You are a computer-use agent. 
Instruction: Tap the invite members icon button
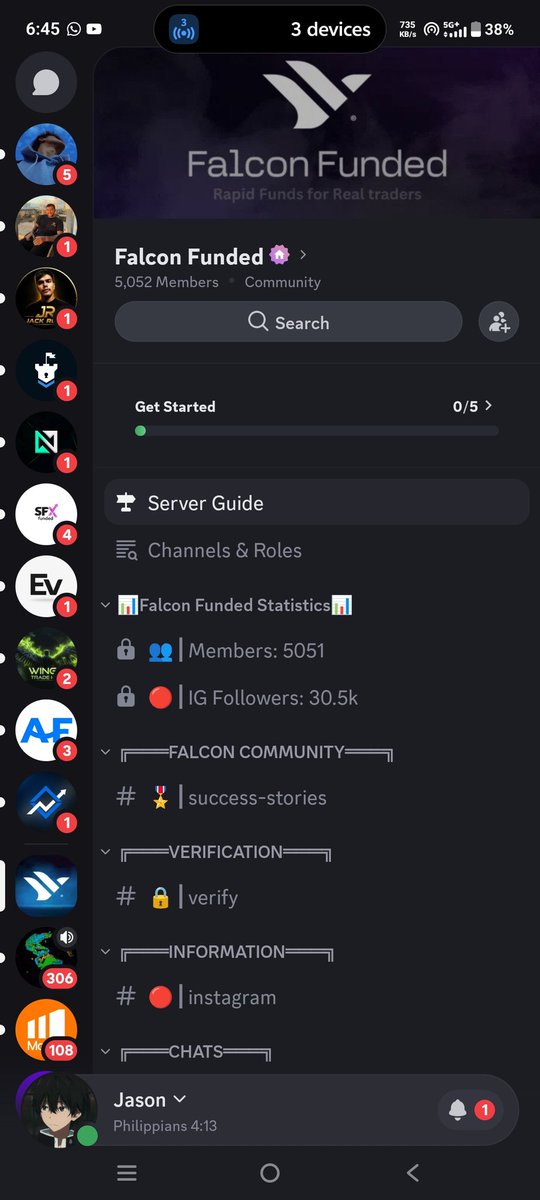[499, 322]
